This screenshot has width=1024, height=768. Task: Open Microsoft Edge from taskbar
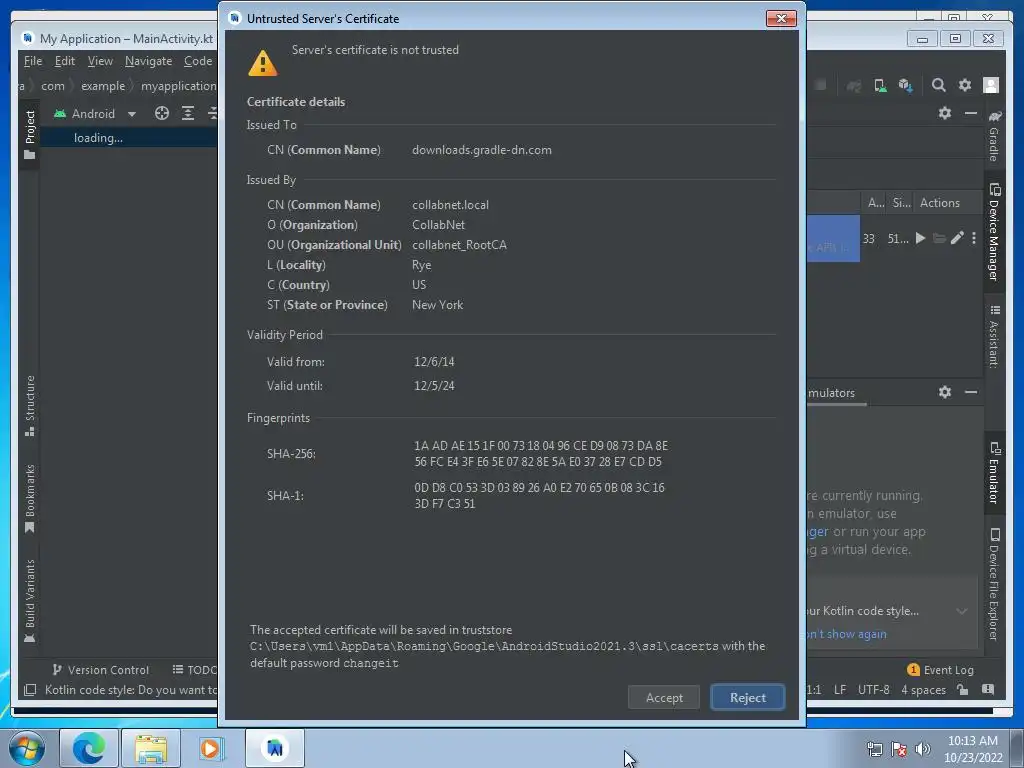(89, 748)
